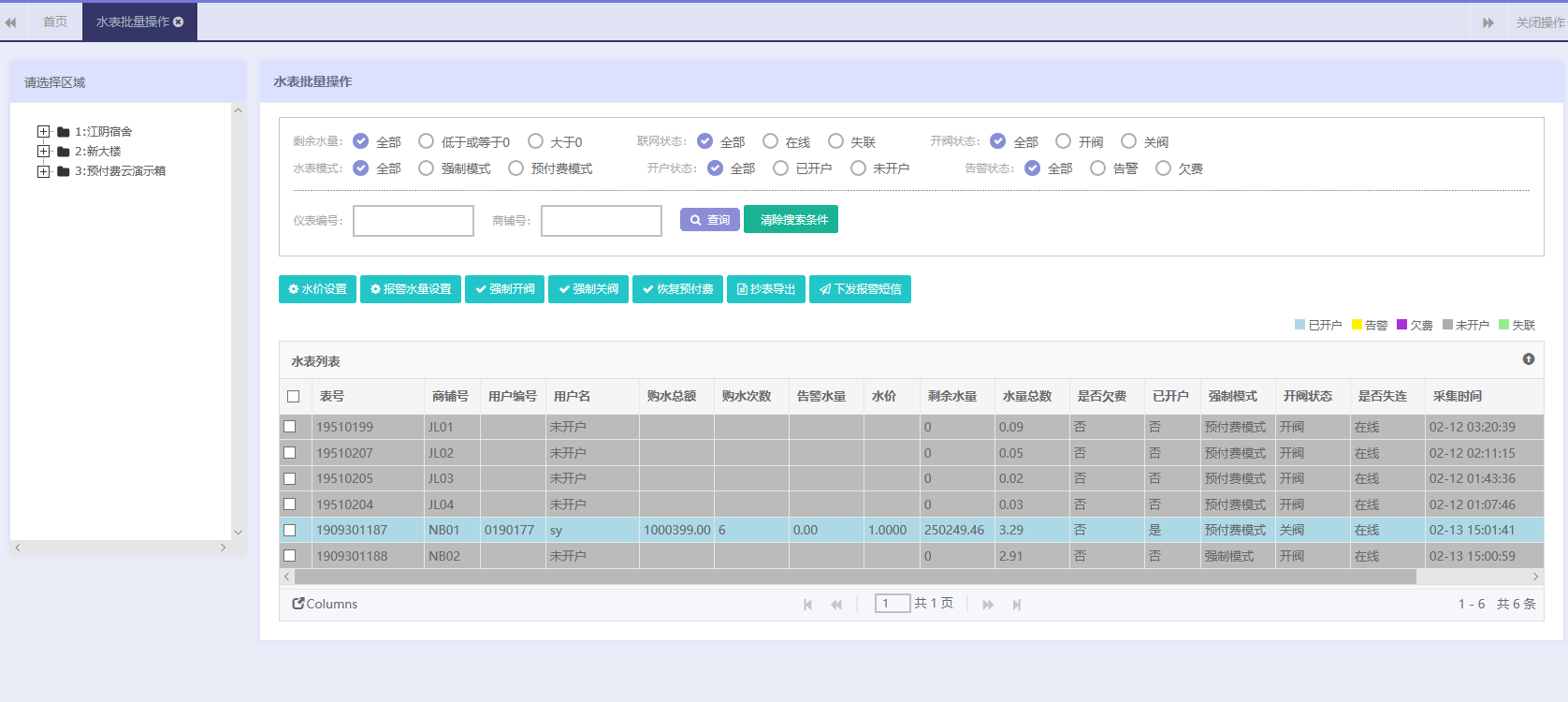Switch to the 首页 tab
1568x702 pixels.
55,22
